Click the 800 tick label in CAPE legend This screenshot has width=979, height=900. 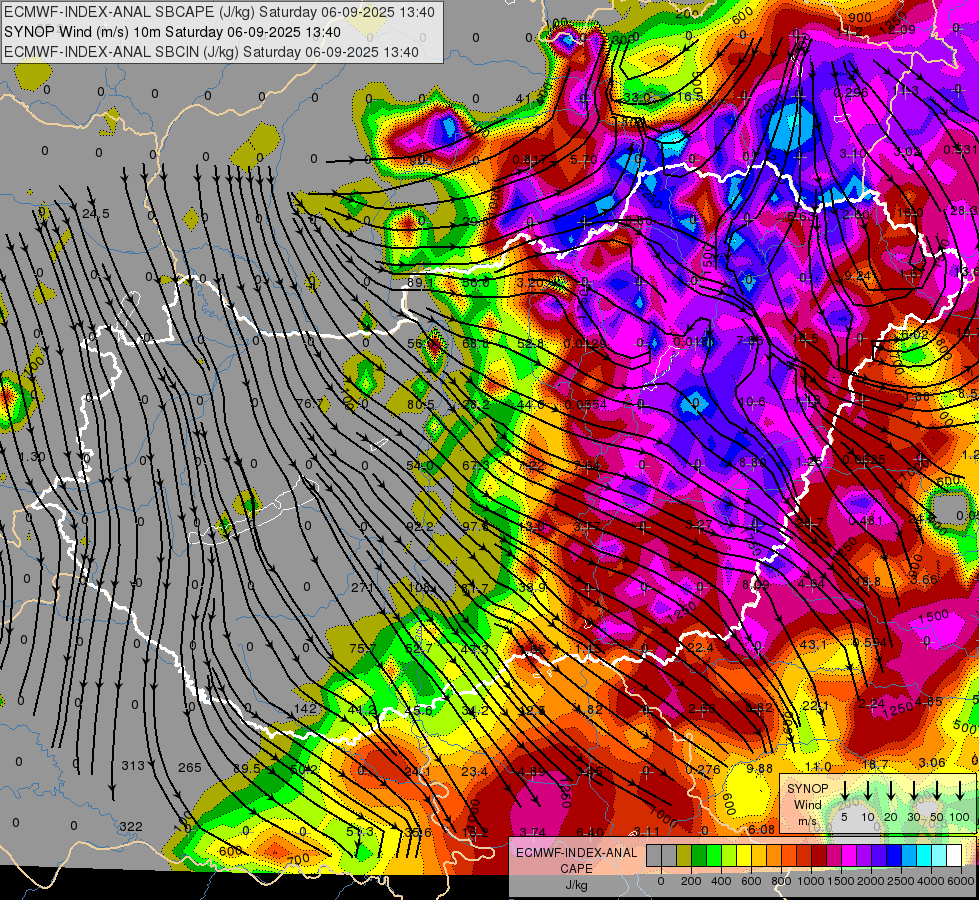781,881
